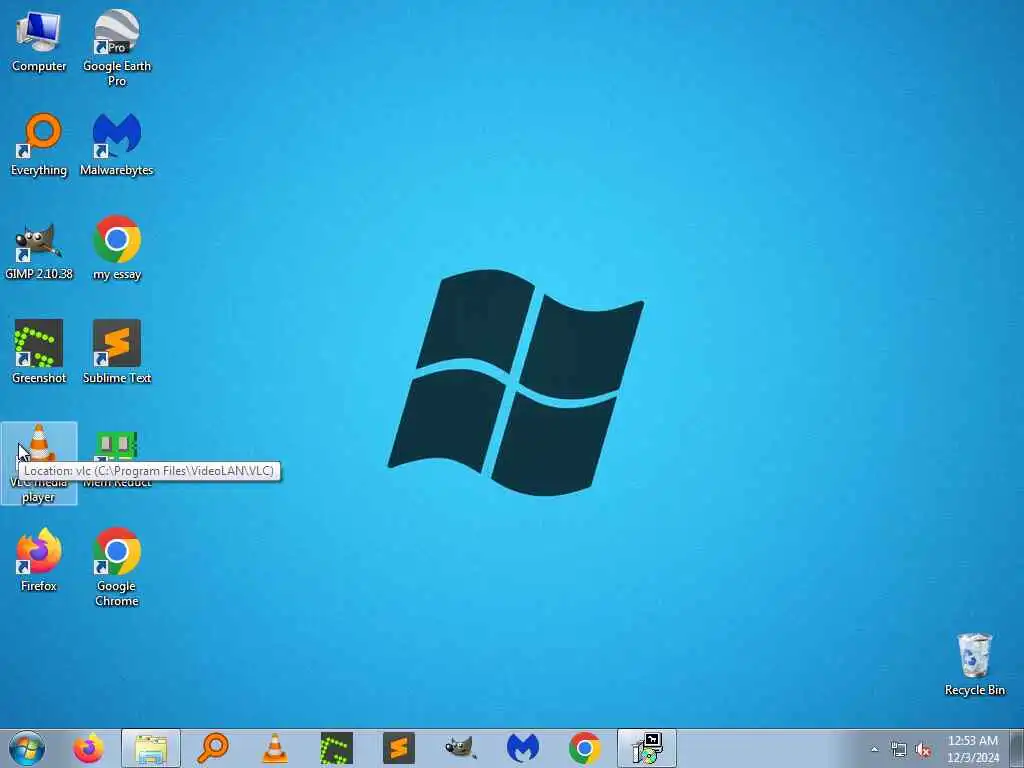Show hidden system tray icons
Screen dimensions: 1024x768
[x=874, y=749]
